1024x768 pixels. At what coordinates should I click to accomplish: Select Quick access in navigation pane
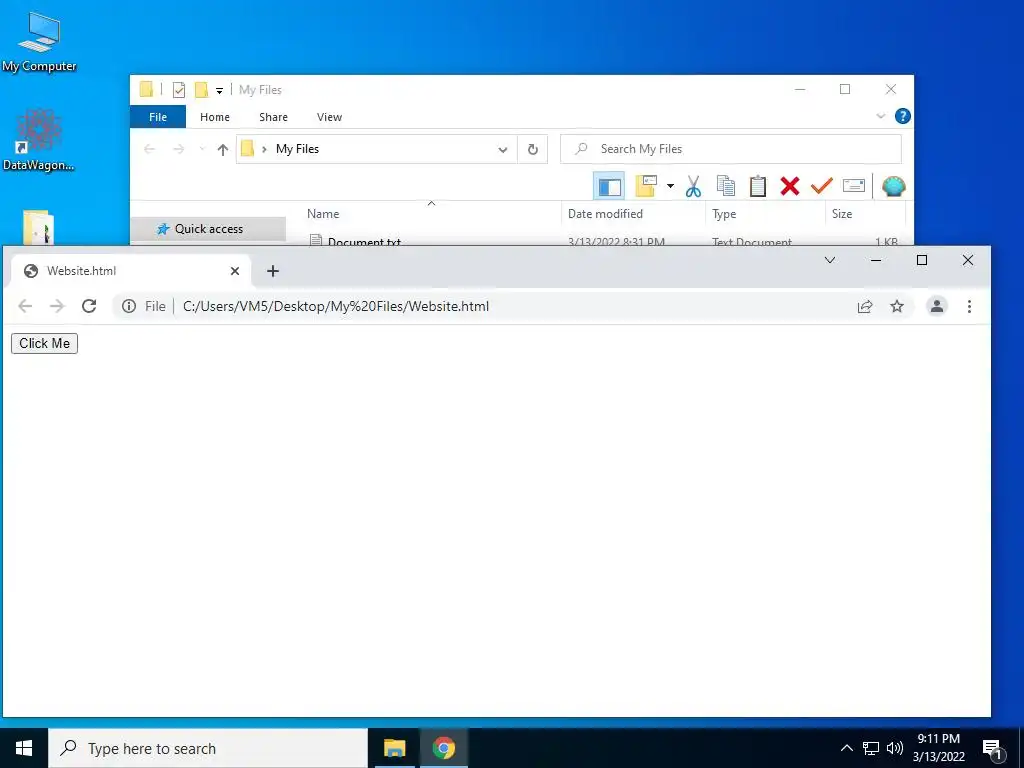208,229
